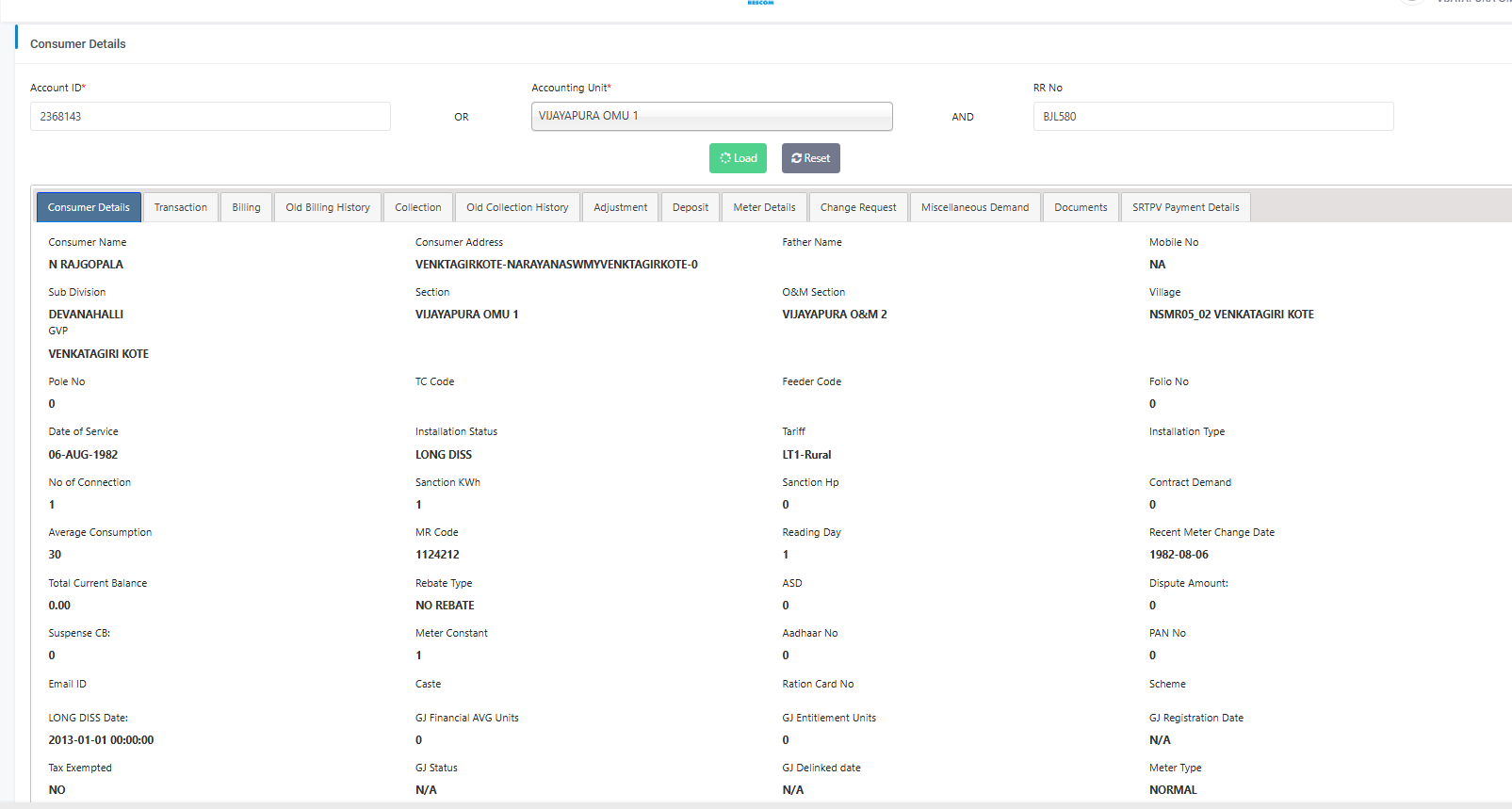The width and height of the screenshot is (1512, 809).
Task: Open the Old Billing History tab
Action: [328, 207]
